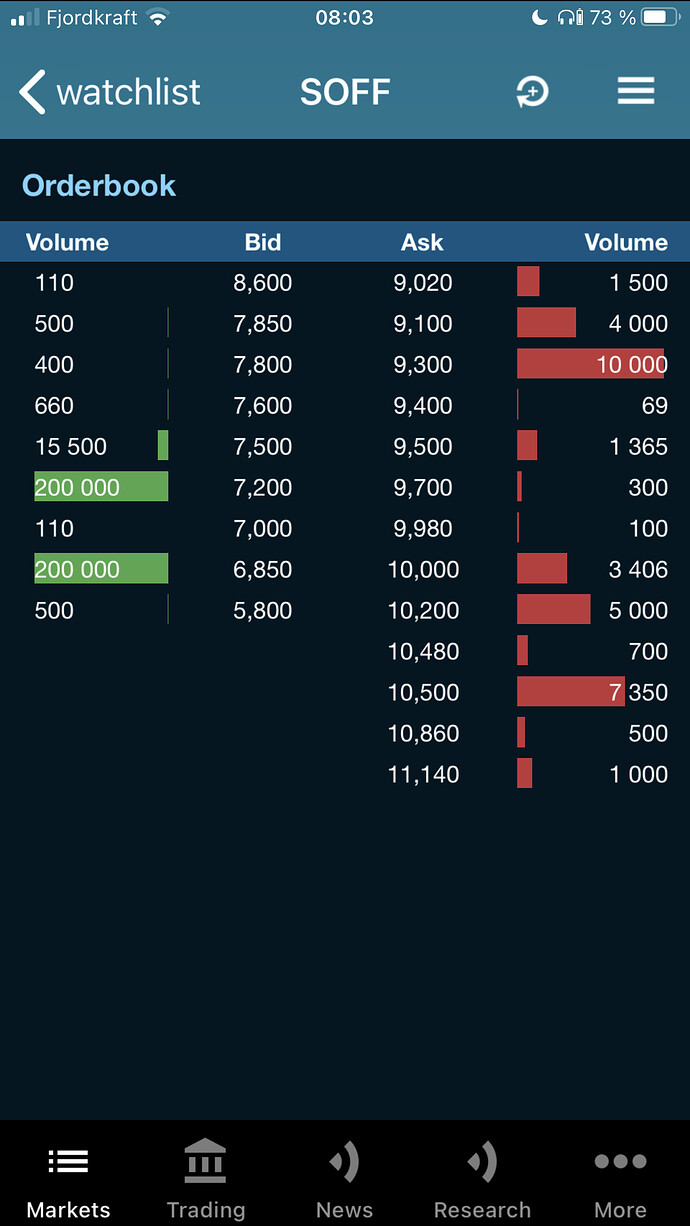The image size is (690, 1226).
Task: Select the ask row with 10 000 volume
Action: click(x=517, y=365)
